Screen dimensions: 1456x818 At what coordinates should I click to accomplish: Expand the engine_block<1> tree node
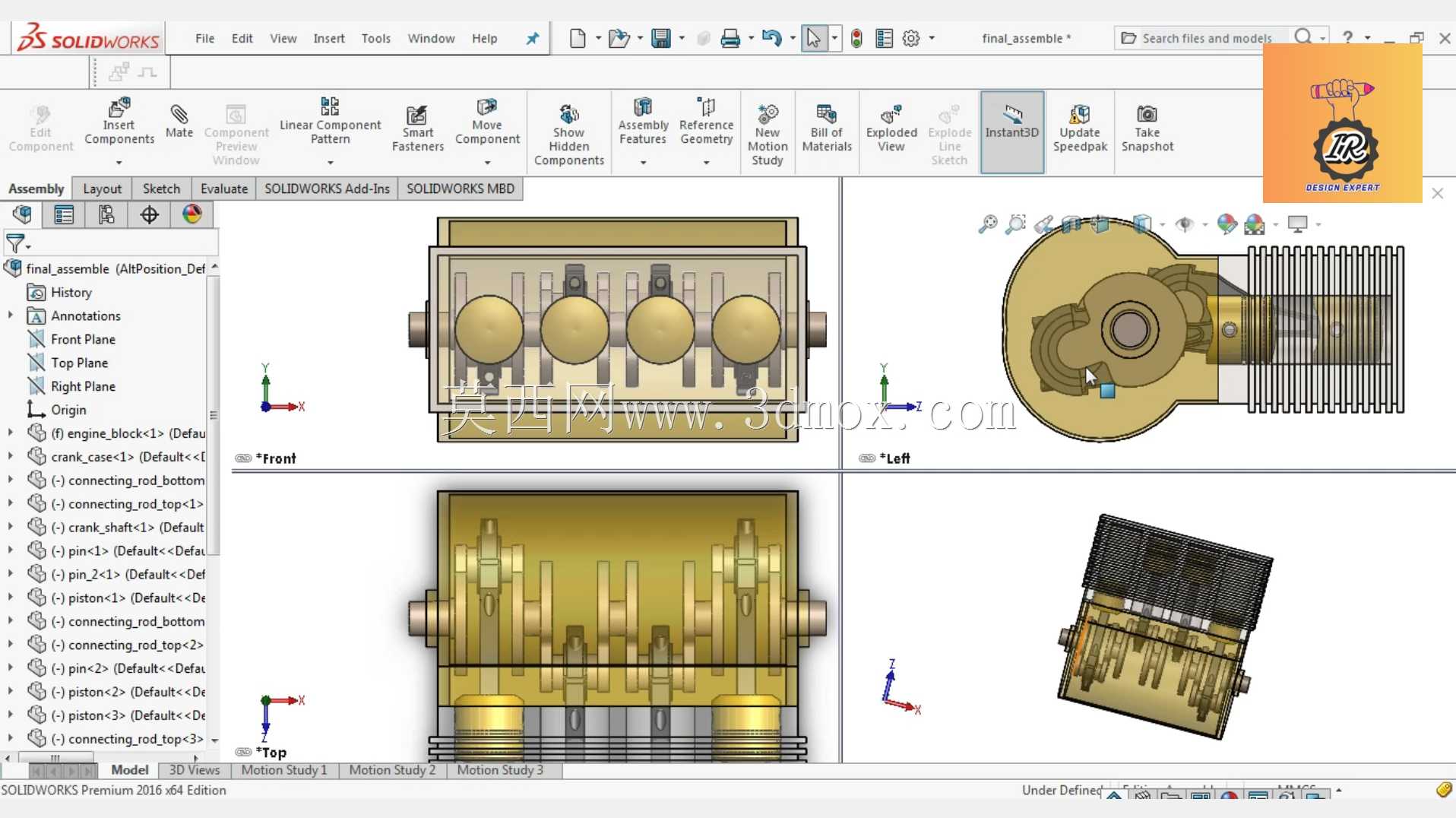click(10, 433)
